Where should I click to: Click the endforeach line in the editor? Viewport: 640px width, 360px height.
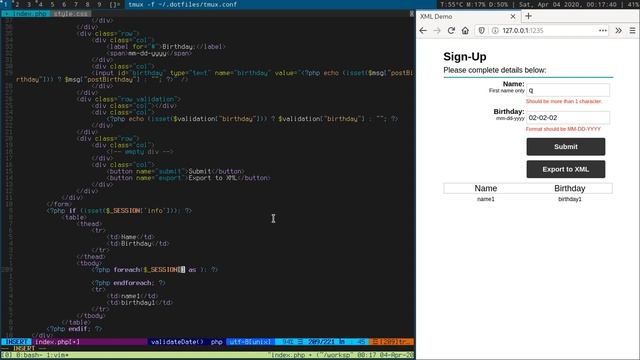[129, 283]
